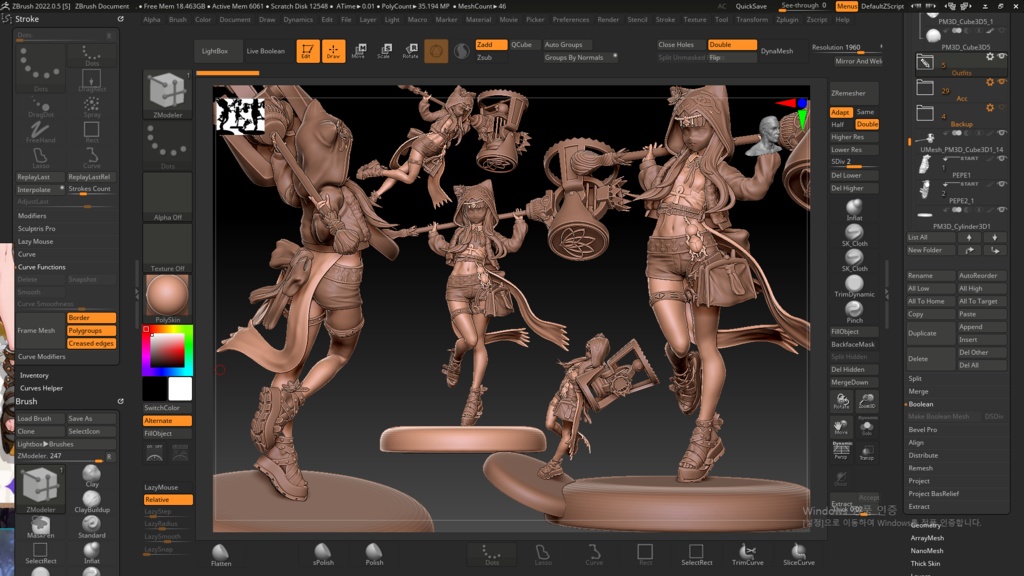Viewport: 1024px width, 576px height.
Task: Pick the Standard brush
Action: point(91,528)
